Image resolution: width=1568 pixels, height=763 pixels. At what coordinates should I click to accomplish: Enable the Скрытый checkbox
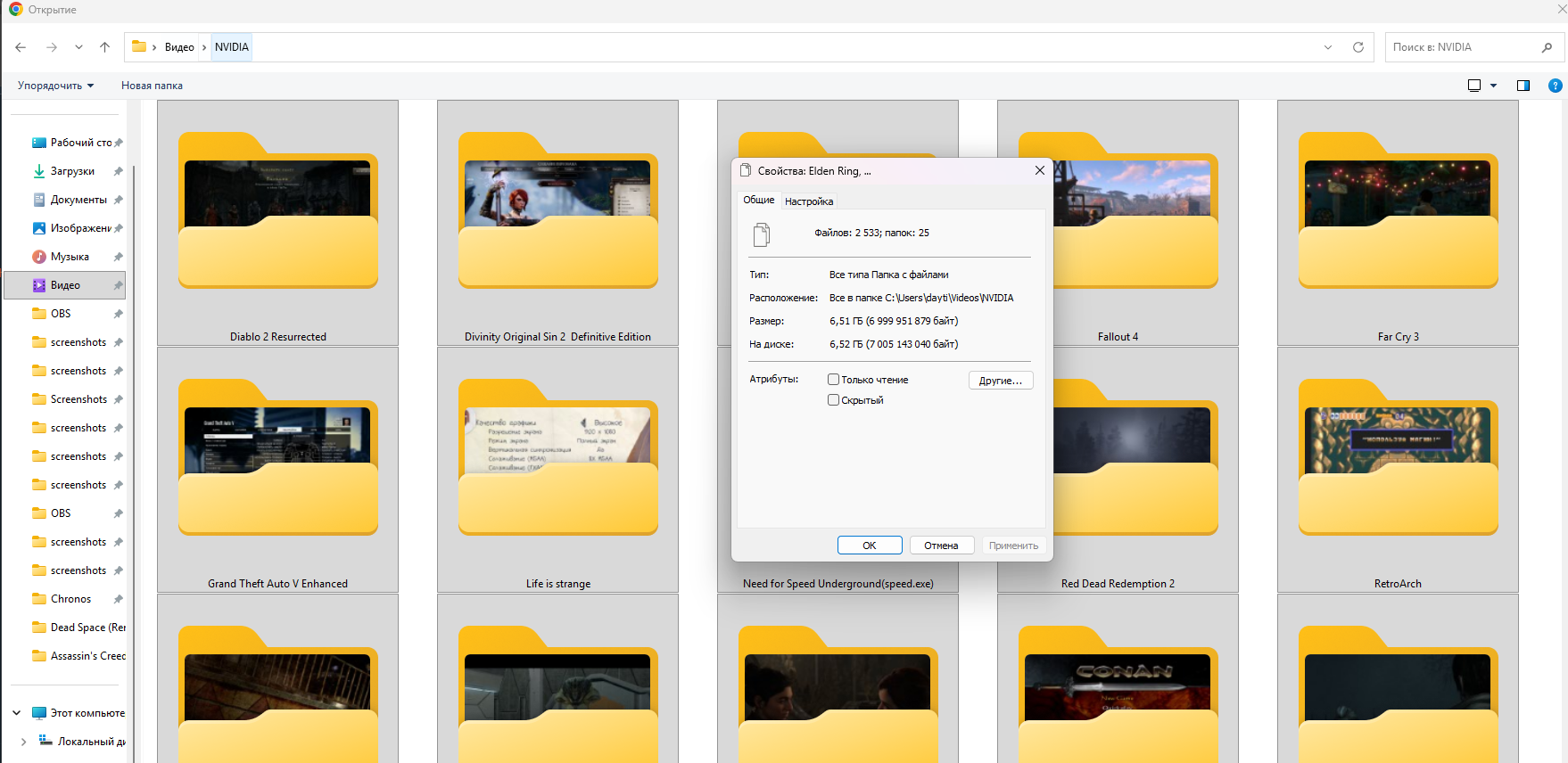[x=834, y=400]
